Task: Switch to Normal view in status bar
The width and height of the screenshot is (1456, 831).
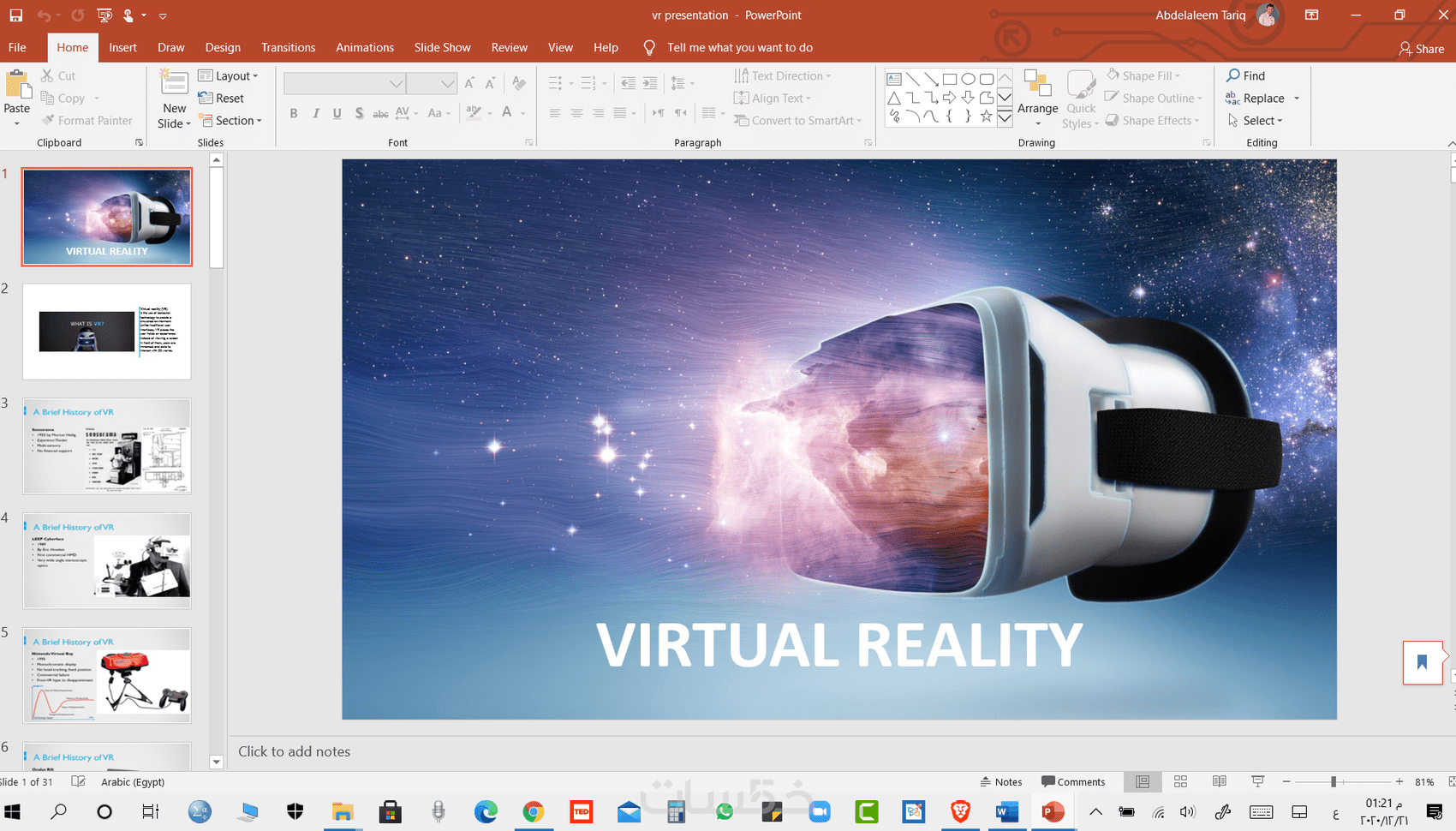Action: click(x=1143, y=781)
